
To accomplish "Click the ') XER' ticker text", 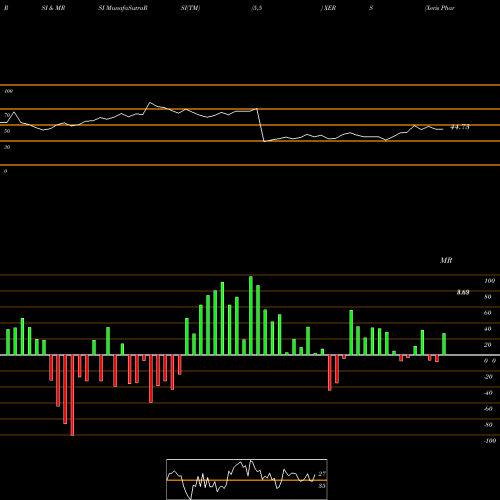I will pos(328,8).
